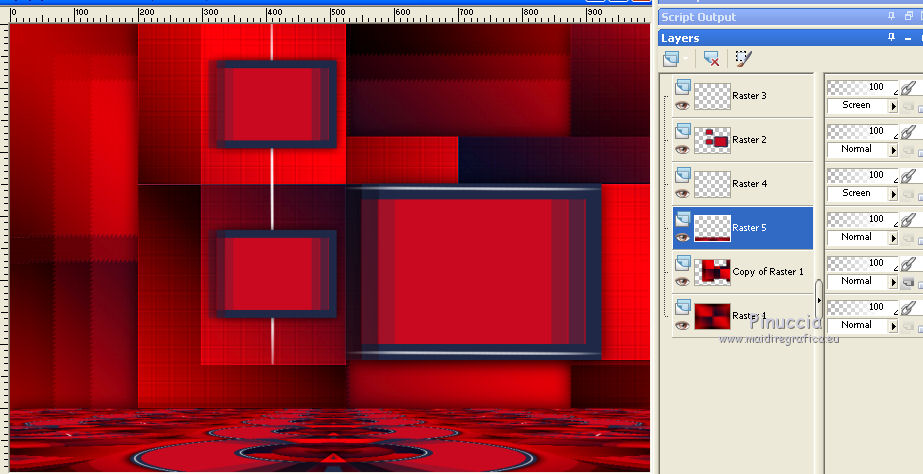This screenshot has height=474, width=923.
Task: Click the 'Raster 4' layer name
Action: (x=749, y=183)
